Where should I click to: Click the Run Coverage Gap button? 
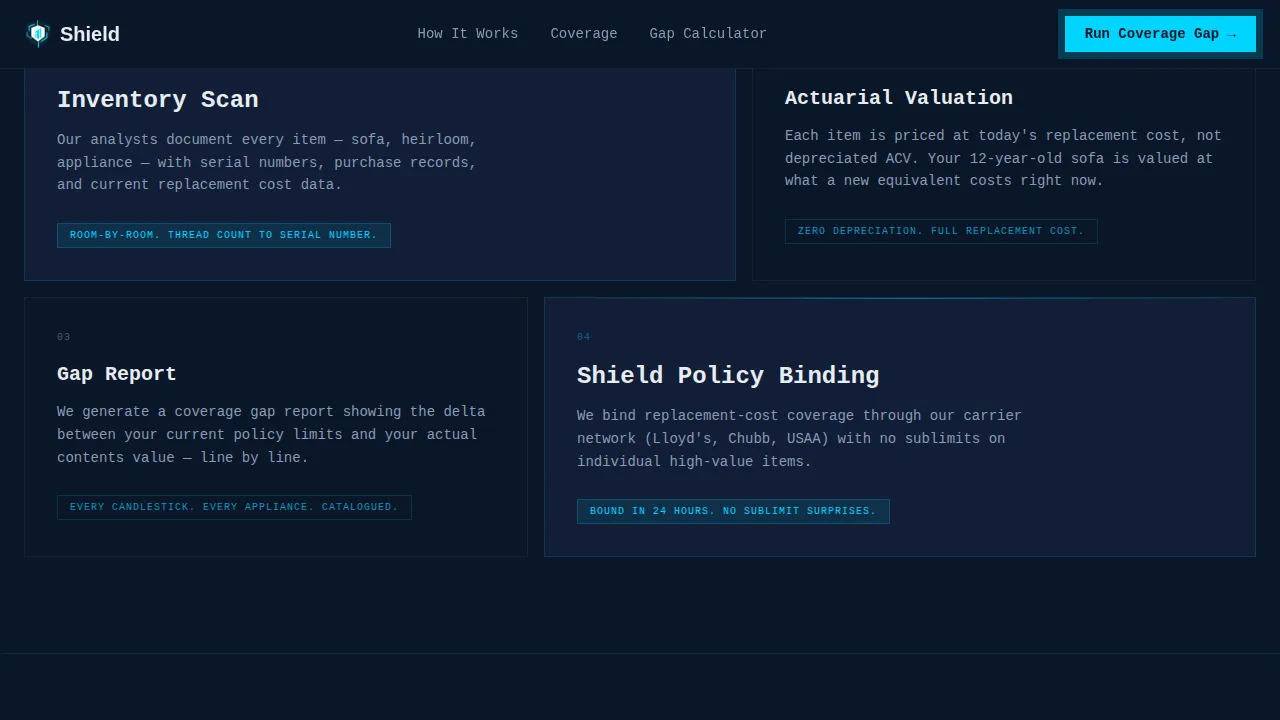pyautogui.click(x=1160, y=34)
